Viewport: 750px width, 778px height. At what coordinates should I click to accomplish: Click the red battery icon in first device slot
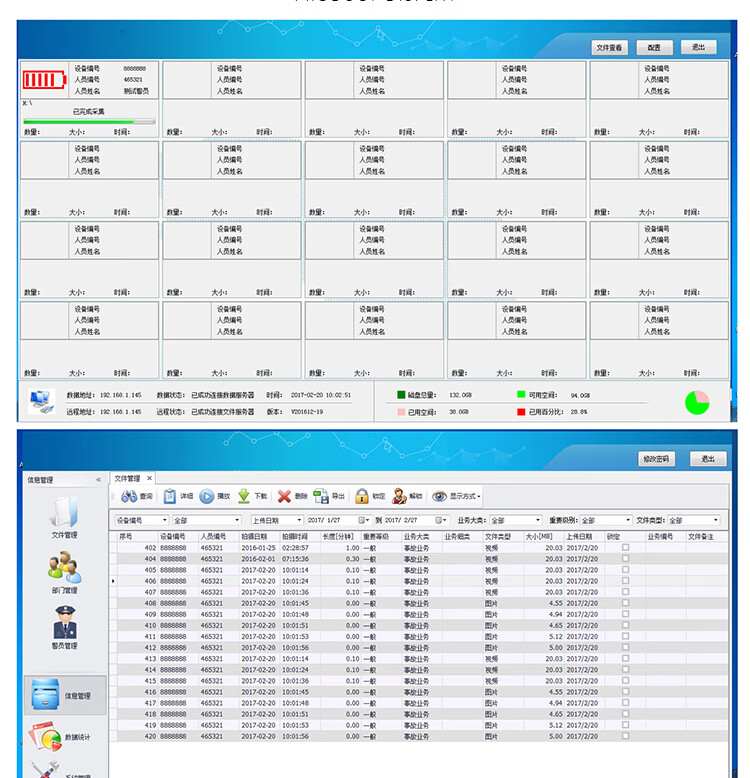click(x=44, y=79)
